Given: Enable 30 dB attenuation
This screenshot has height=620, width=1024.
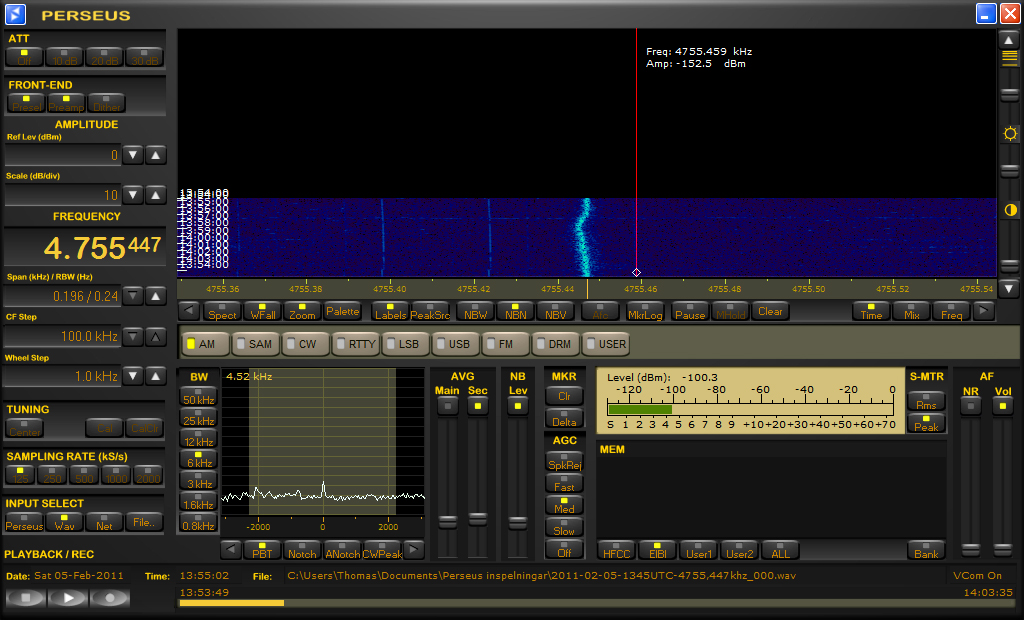Looking at the screenshot, I should coord(144,57).
